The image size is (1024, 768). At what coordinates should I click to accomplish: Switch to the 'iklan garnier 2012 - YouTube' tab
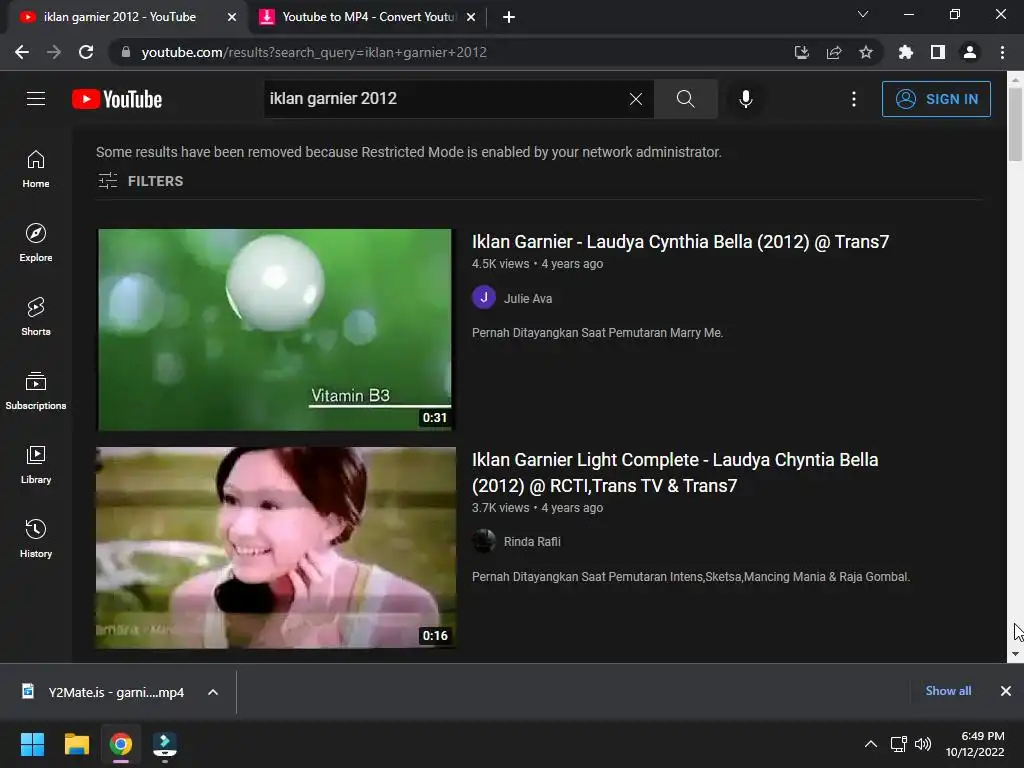[x=118, y=17]
